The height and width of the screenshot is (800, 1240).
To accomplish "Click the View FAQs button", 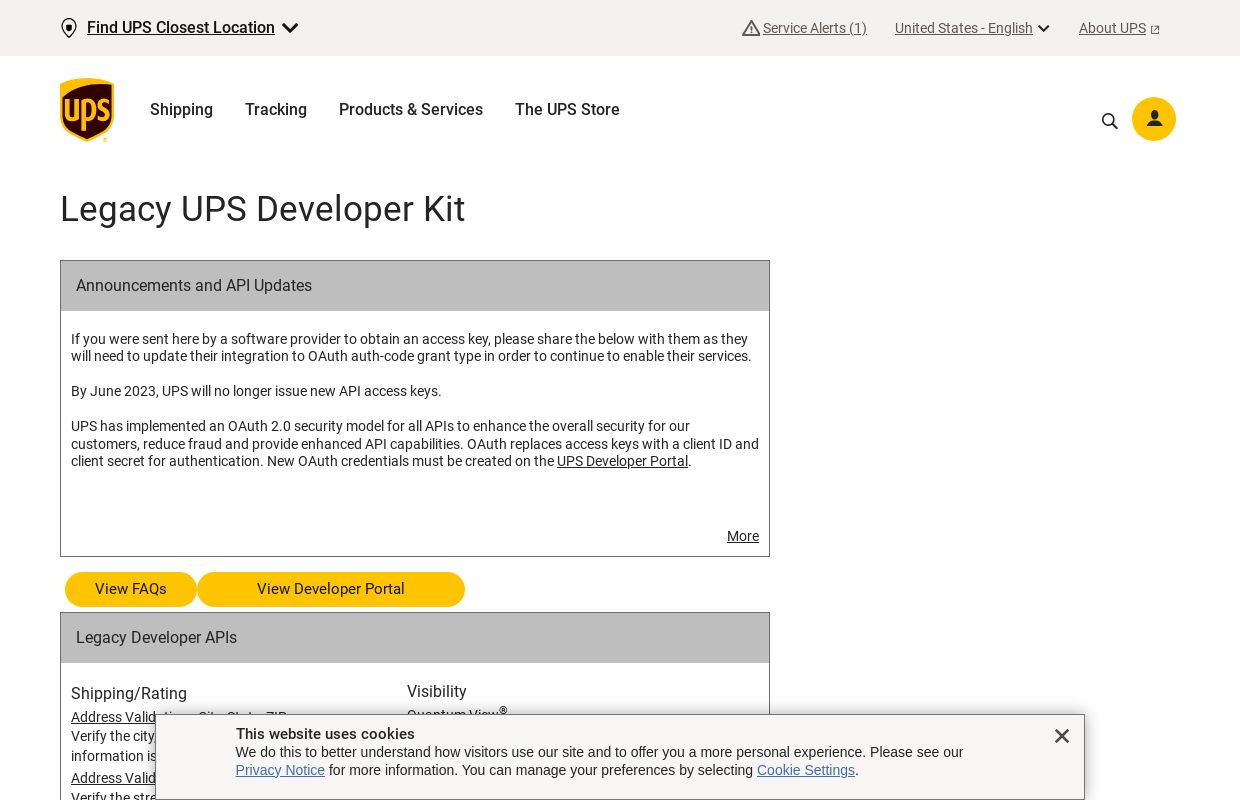I will click(131, 589).
